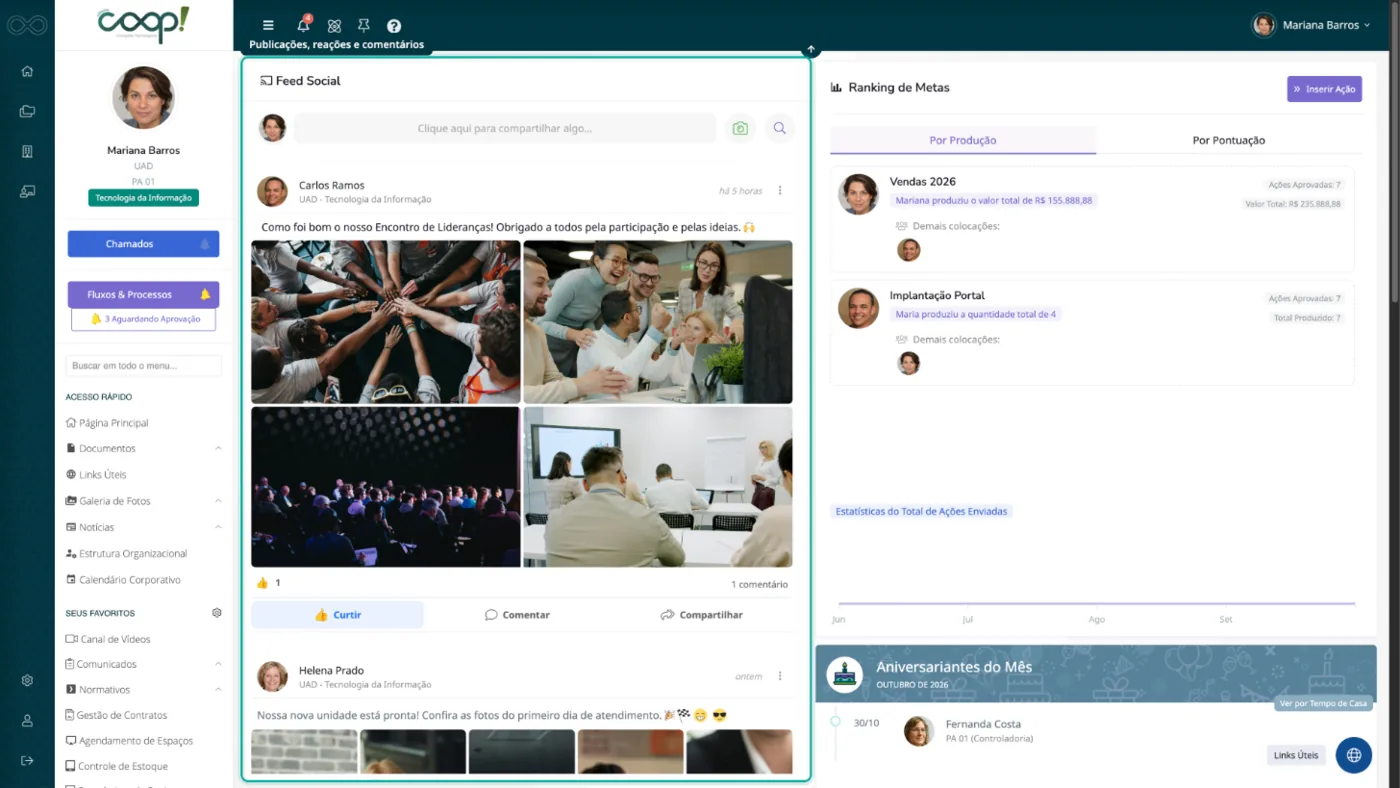Image resolution: width=1400 pixels, height=788 pixels.
Task: Open the joined-hands photo thumbnail
Action: click(386, 322)
